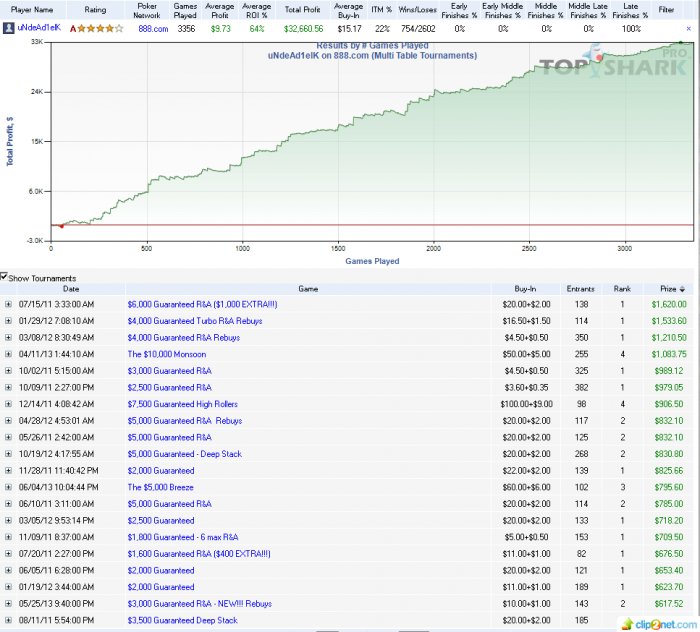The height and width of the screenshot is (632, 700).
Task: Expand the 07/15/11 tournament row
Action: (x=8, y=303)
